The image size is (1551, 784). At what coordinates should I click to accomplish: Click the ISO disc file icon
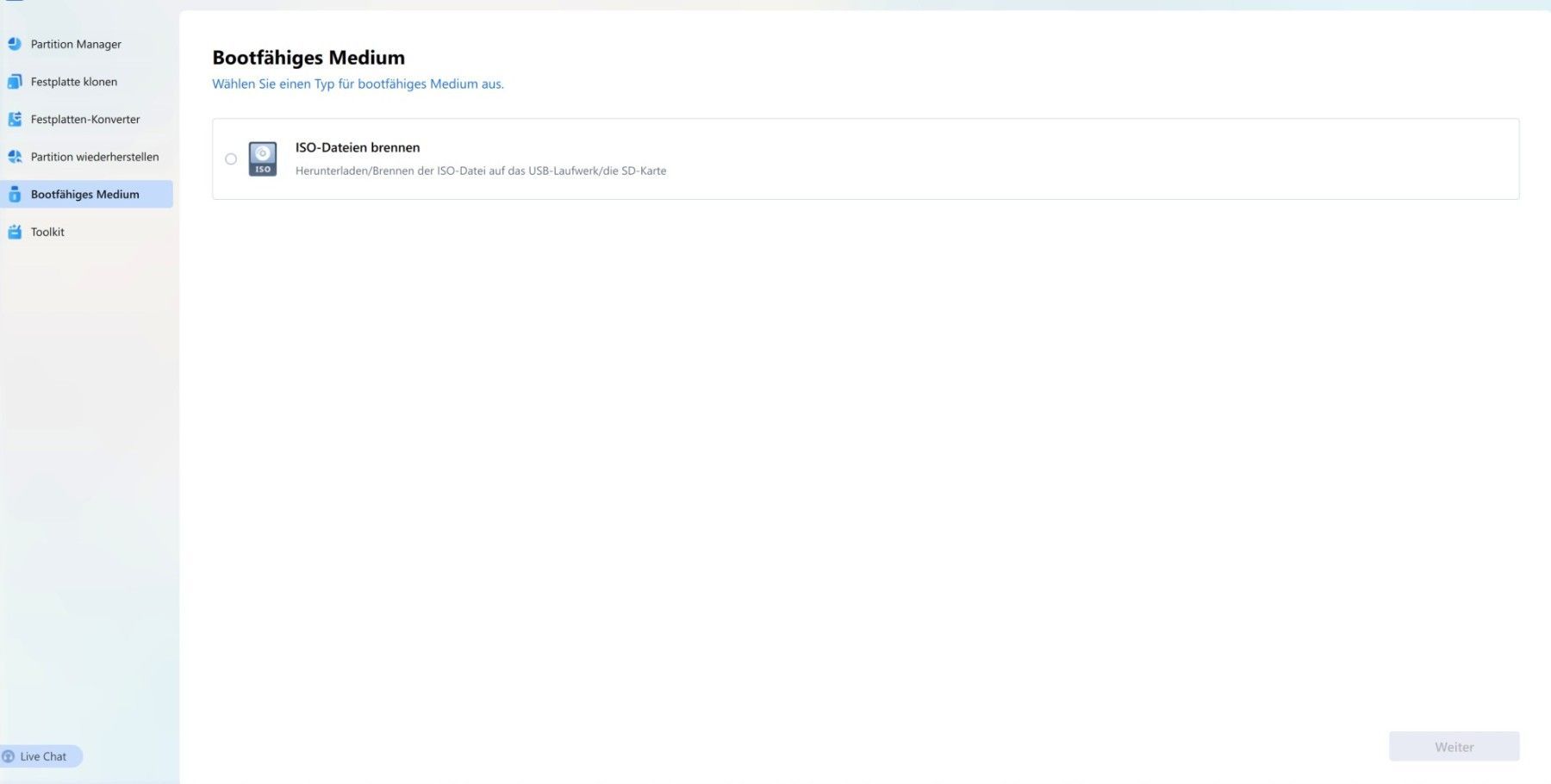pyautogui.click(x=263, y=159)
